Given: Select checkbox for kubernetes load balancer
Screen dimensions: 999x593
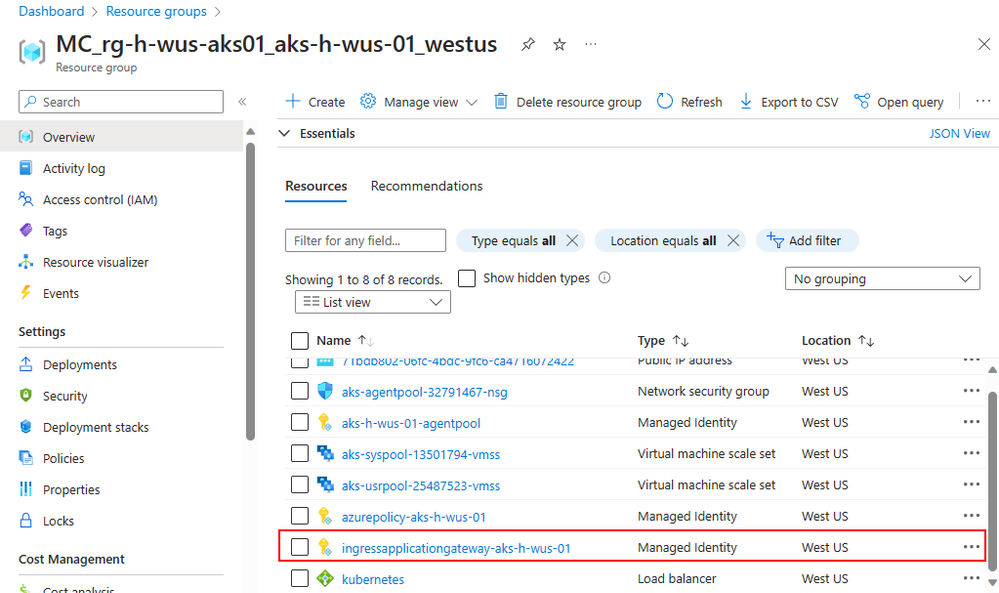Looking at the screenshot, I should coord(299,578).
